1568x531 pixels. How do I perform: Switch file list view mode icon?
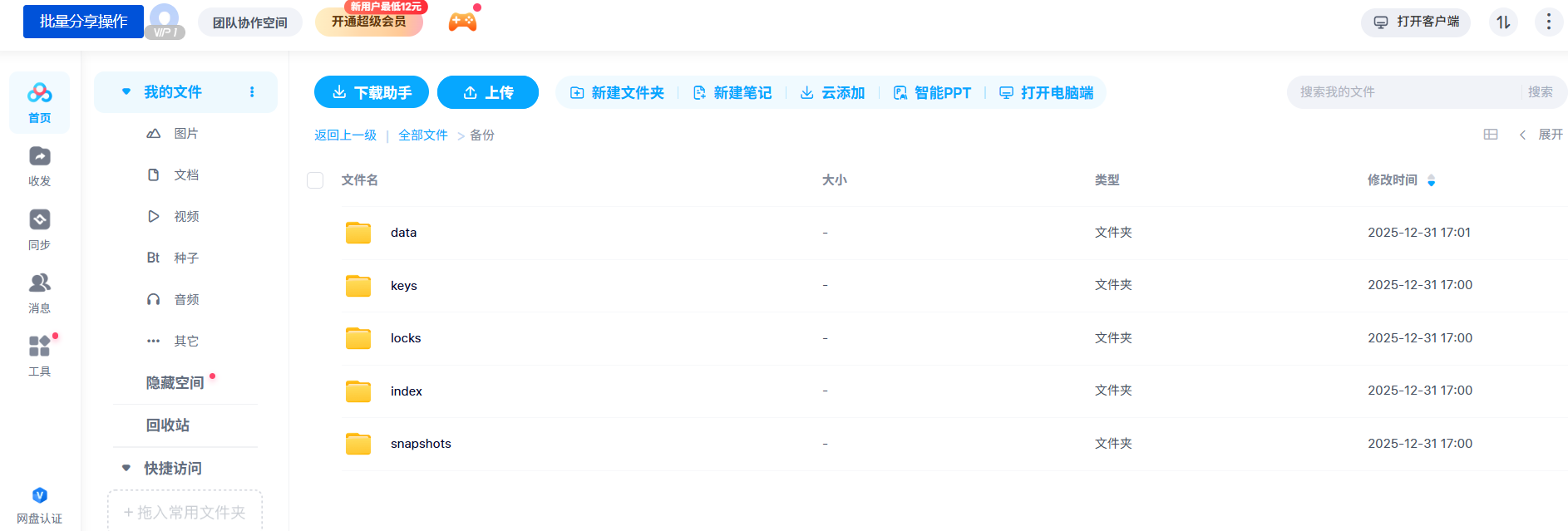point(1491,135)
